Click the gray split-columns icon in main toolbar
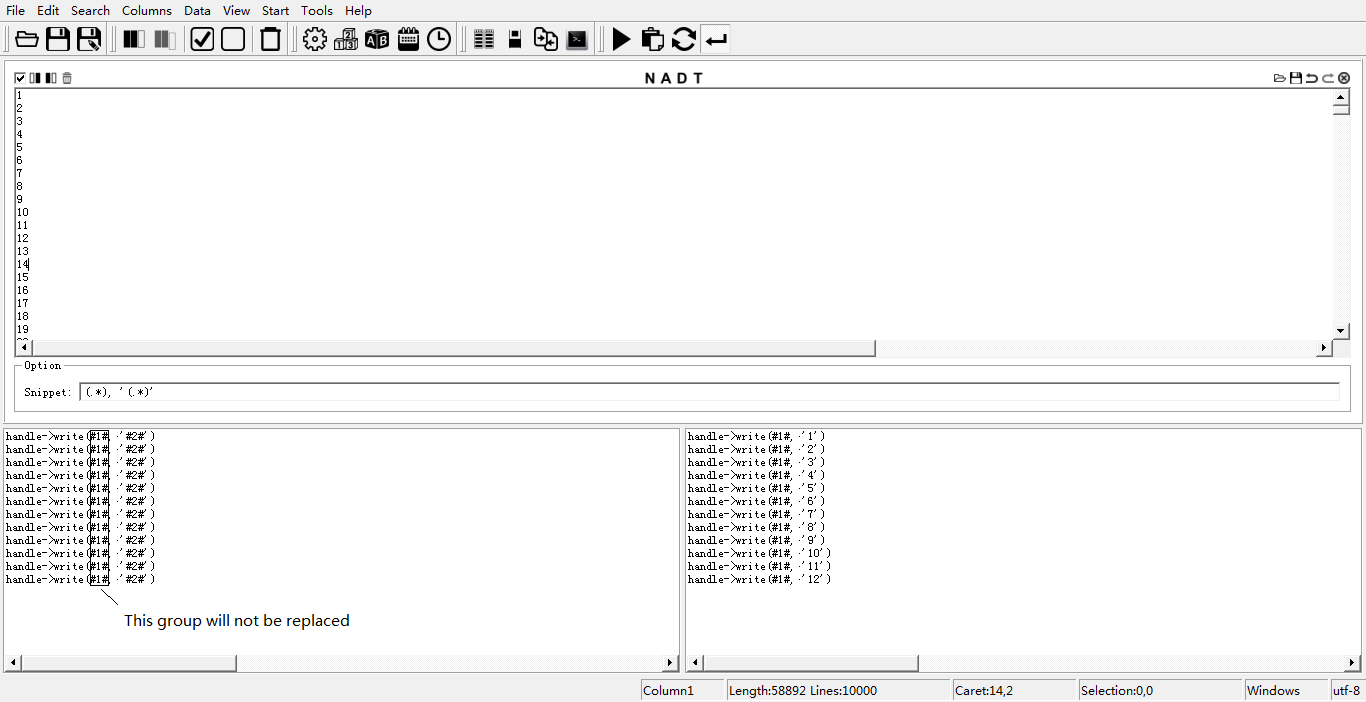1366x702 pixels. click(165, 39)
